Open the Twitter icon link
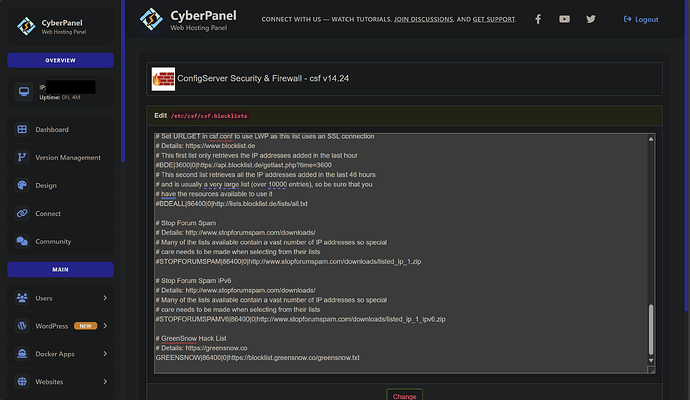This screenshot has height=400, width=690. [x=591, y=19]
